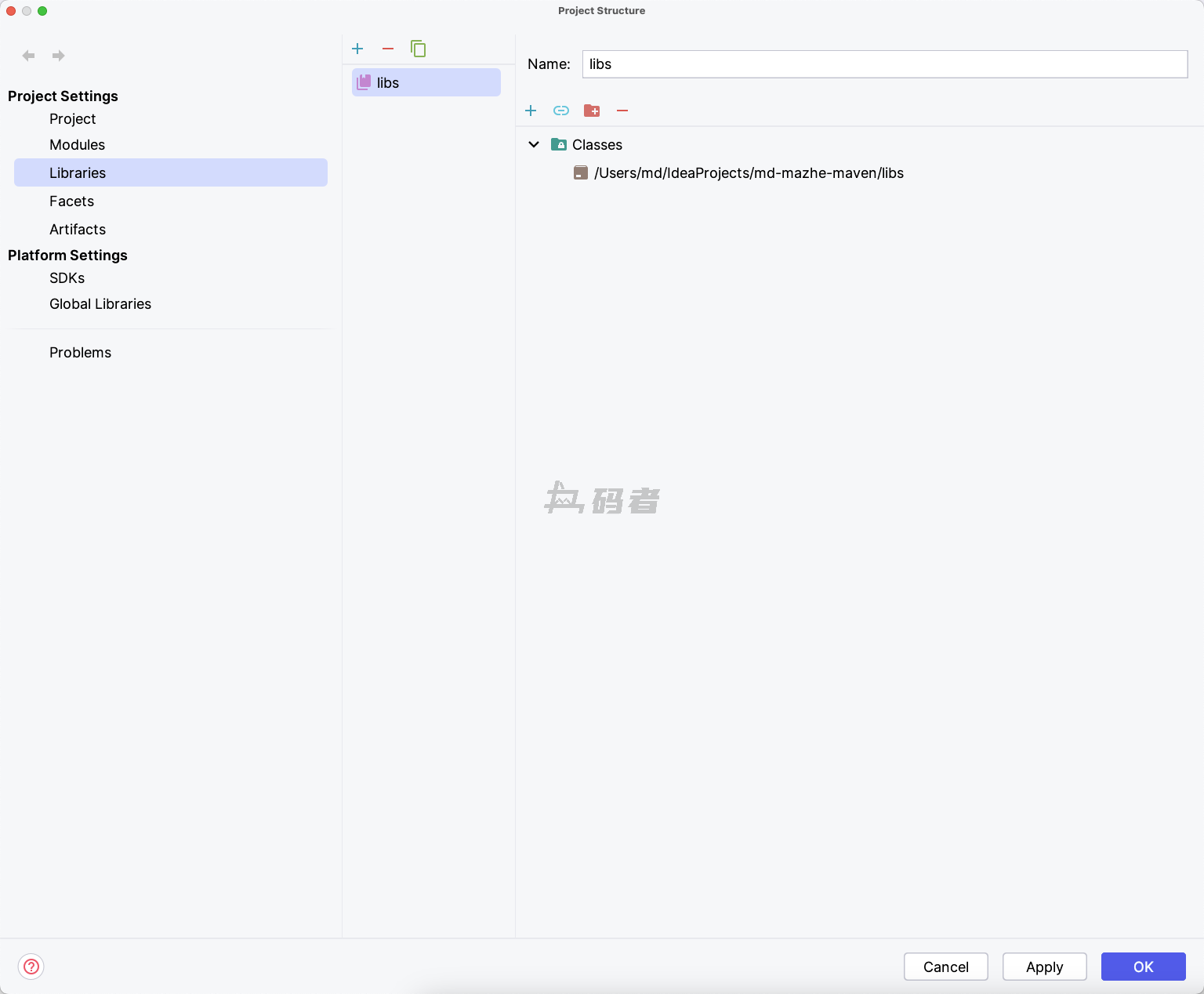
Task: Remove the selected library from list
Action: 388,49
